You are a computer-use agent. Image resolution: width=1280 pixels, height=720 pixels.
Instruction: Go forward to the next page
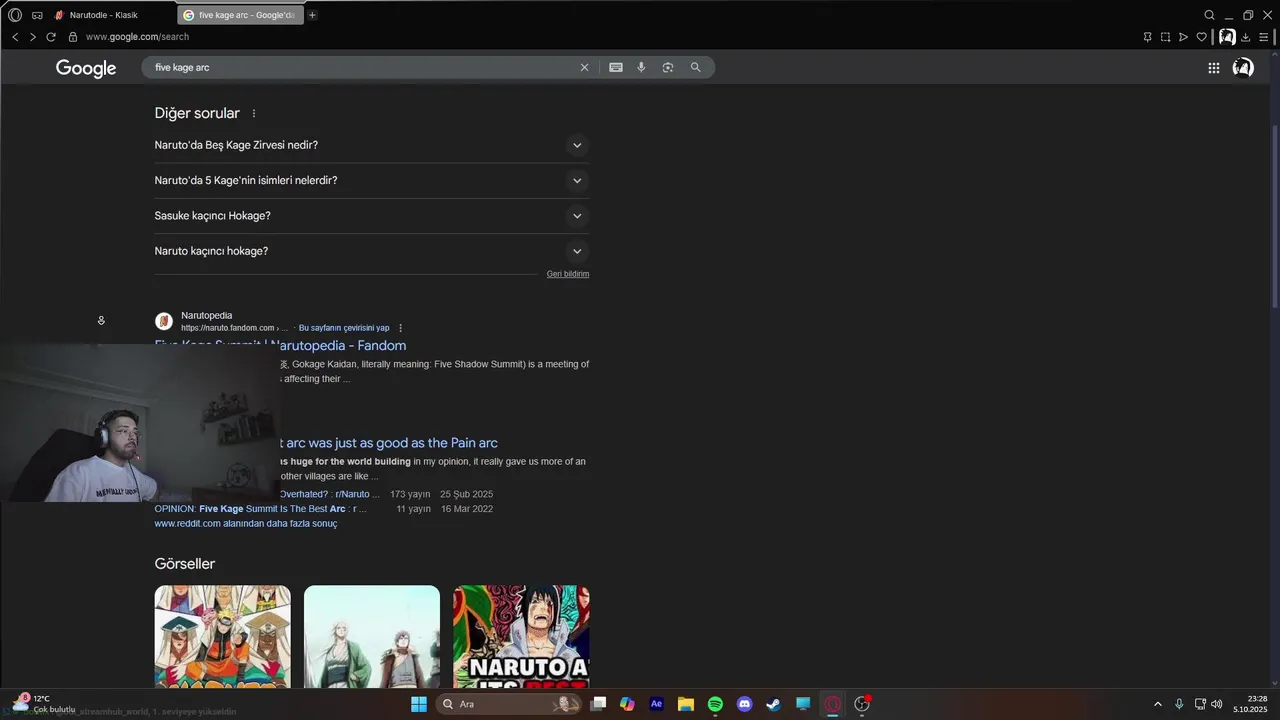33,37
